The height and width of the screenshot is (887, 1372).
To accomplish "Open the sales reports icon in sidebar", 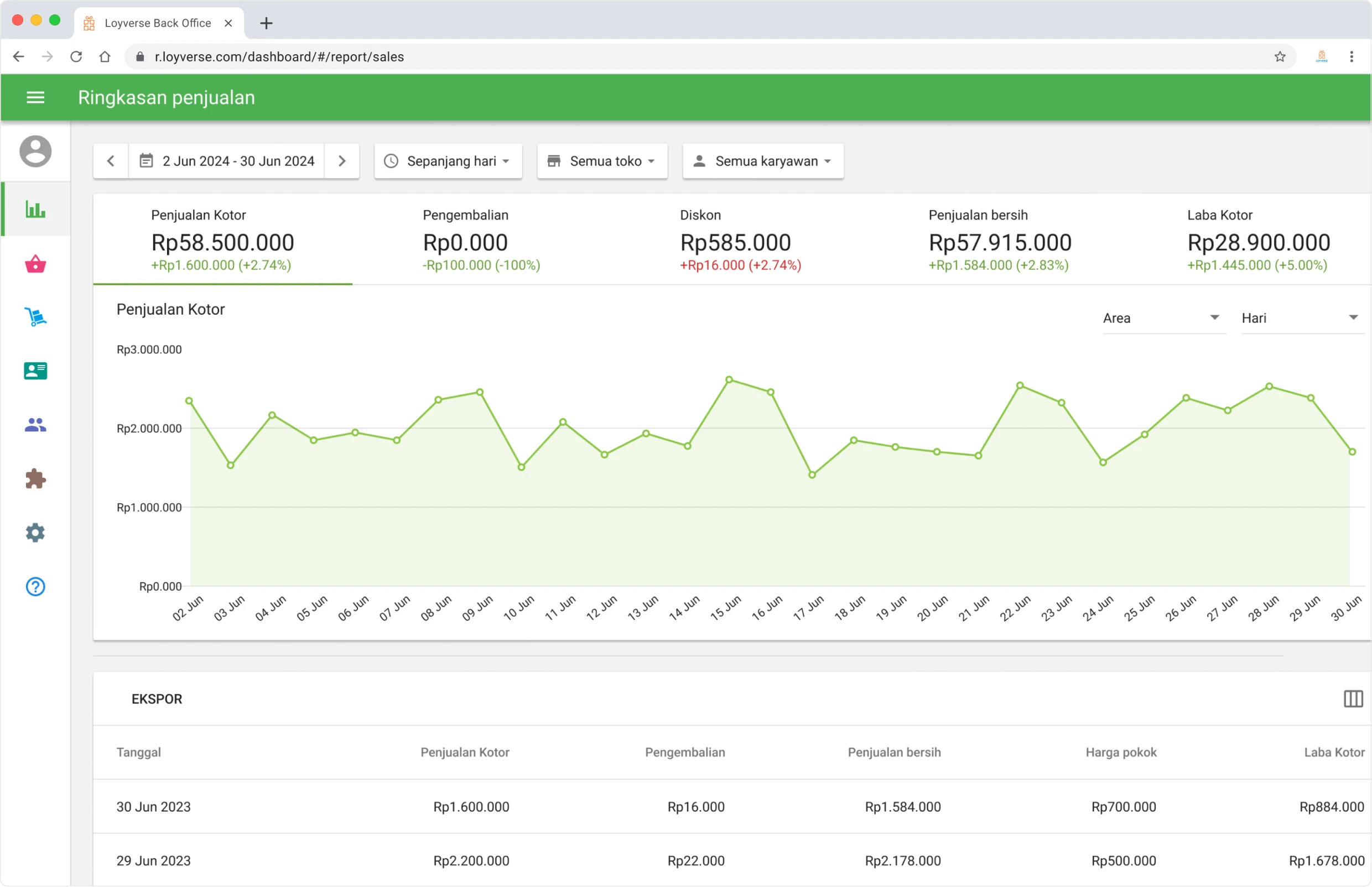I will [x=35, y=209].
